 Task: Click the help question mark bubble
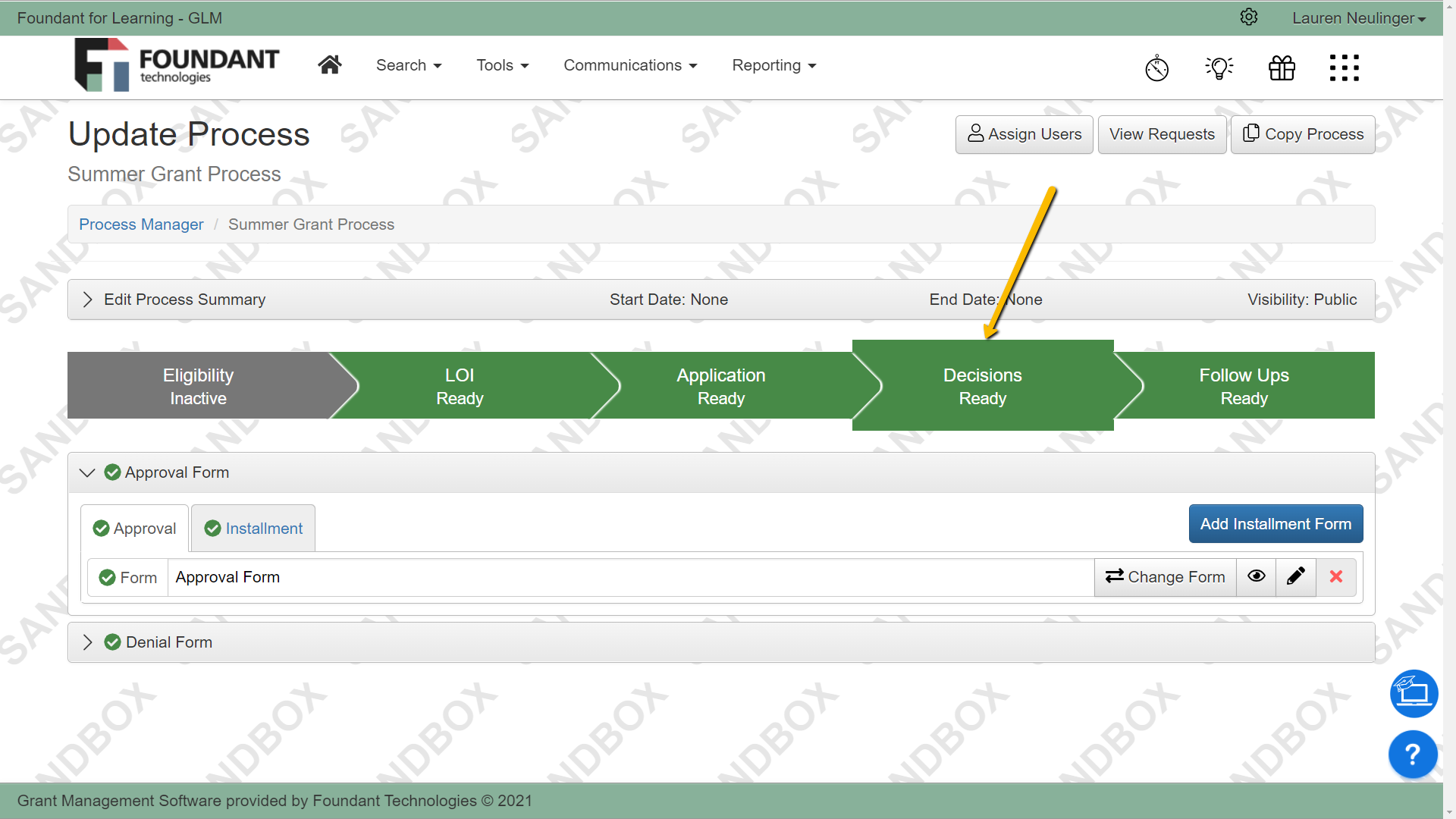1412,754
